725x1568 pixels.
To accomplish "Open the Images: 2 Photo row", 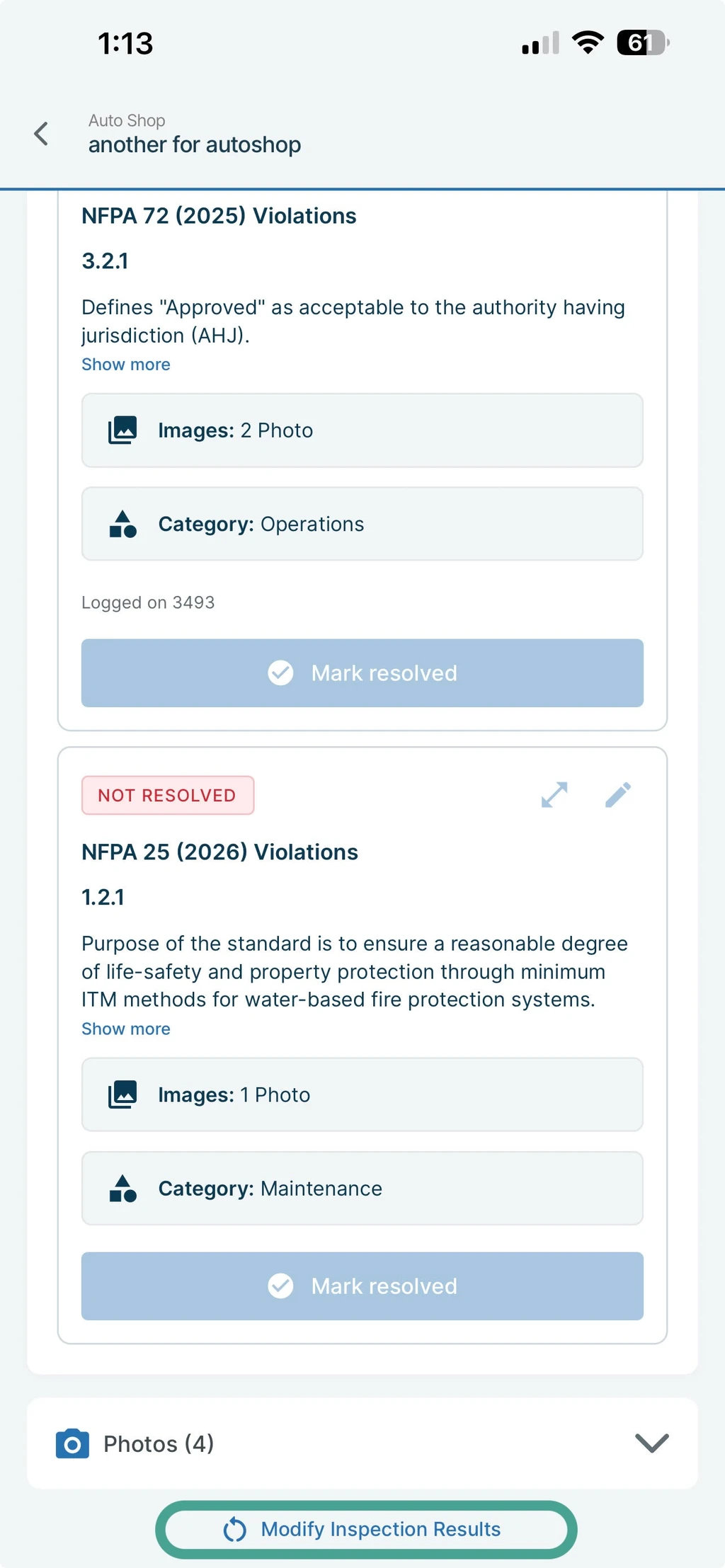I will coord(362,430).
